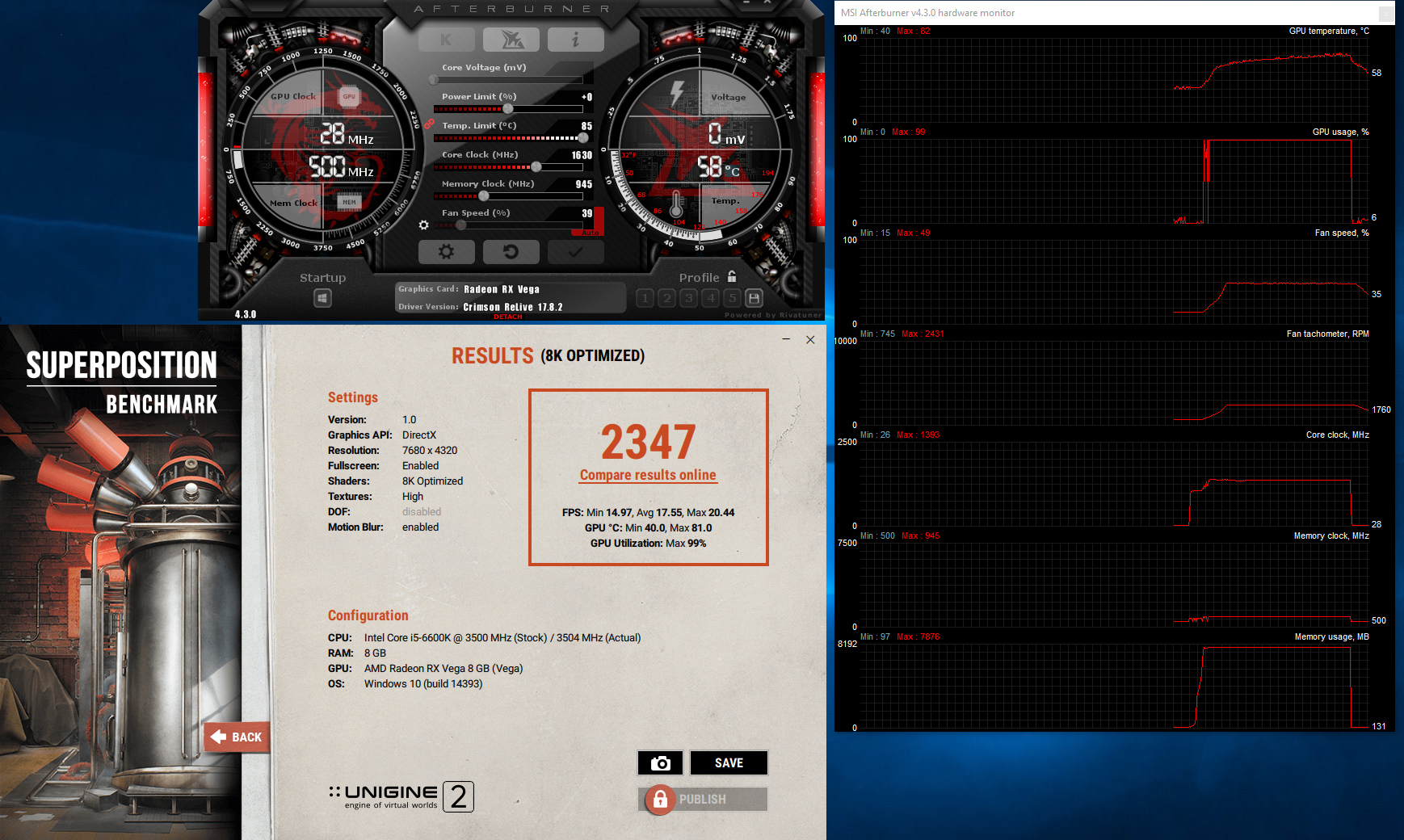The image size is (1404, 840).
Task: Click the resolution value 7680 x 4320
Action: [430, 451]
